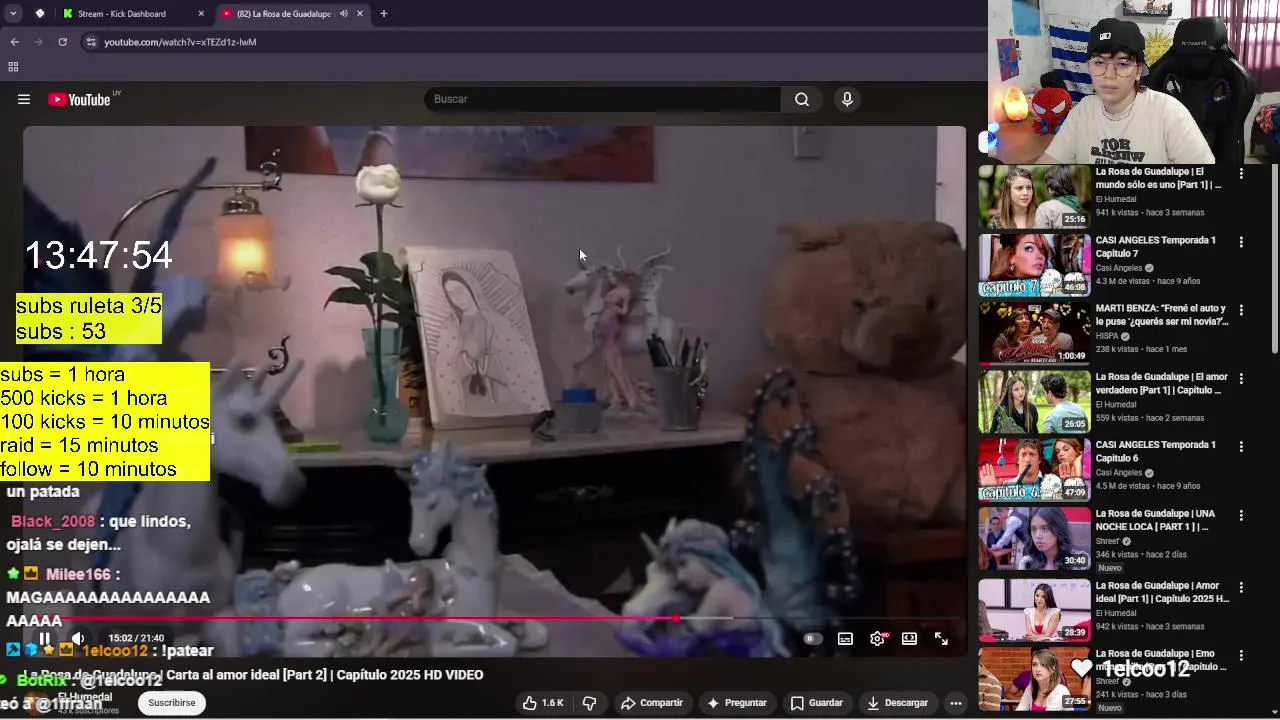Open options menu for 'El amor verdadero'
The height and width of the screenshot is (720, 1280).
pyautogui.click(x=1241, y=379)
